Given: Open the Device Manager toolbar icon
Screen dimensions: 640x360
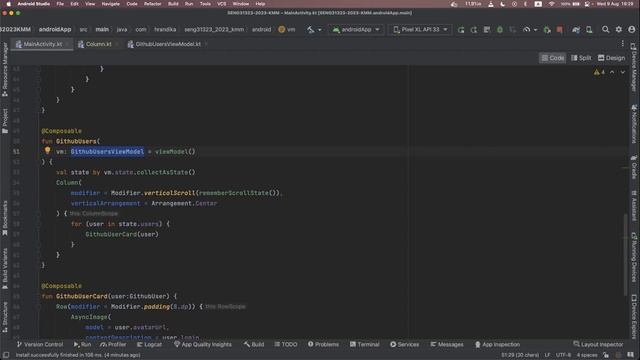Looking at the screenshot, I should [x=589, y=29].
